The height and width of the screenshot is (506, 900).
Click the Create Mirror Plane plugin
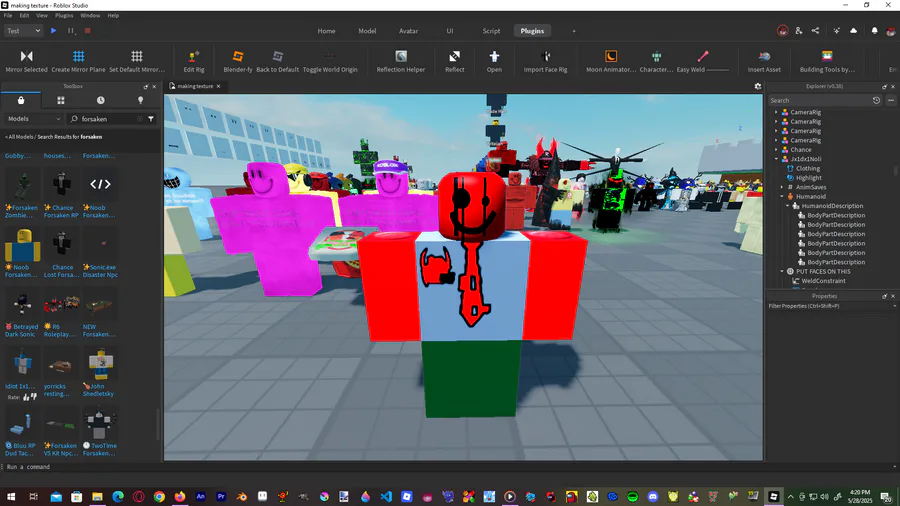(x=79, y=56)
